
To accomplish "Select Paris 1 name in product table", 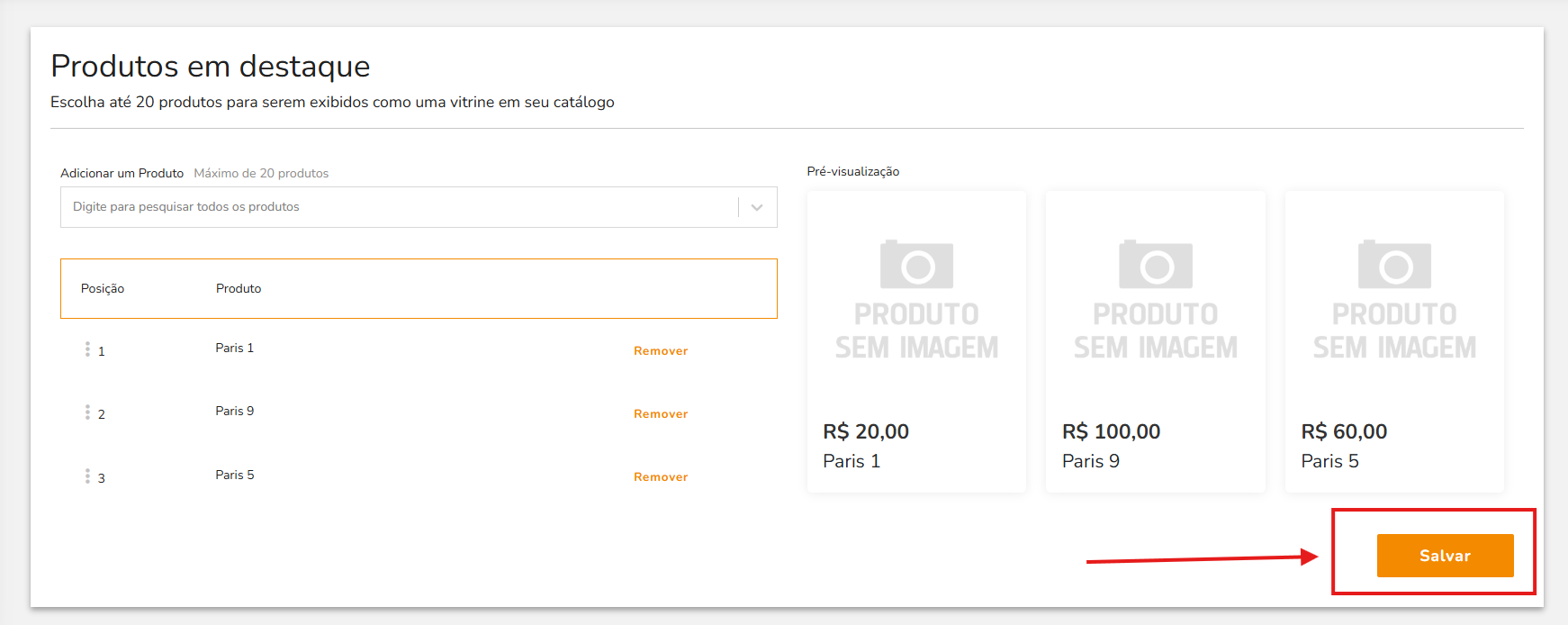I will [x=235, y=349].
